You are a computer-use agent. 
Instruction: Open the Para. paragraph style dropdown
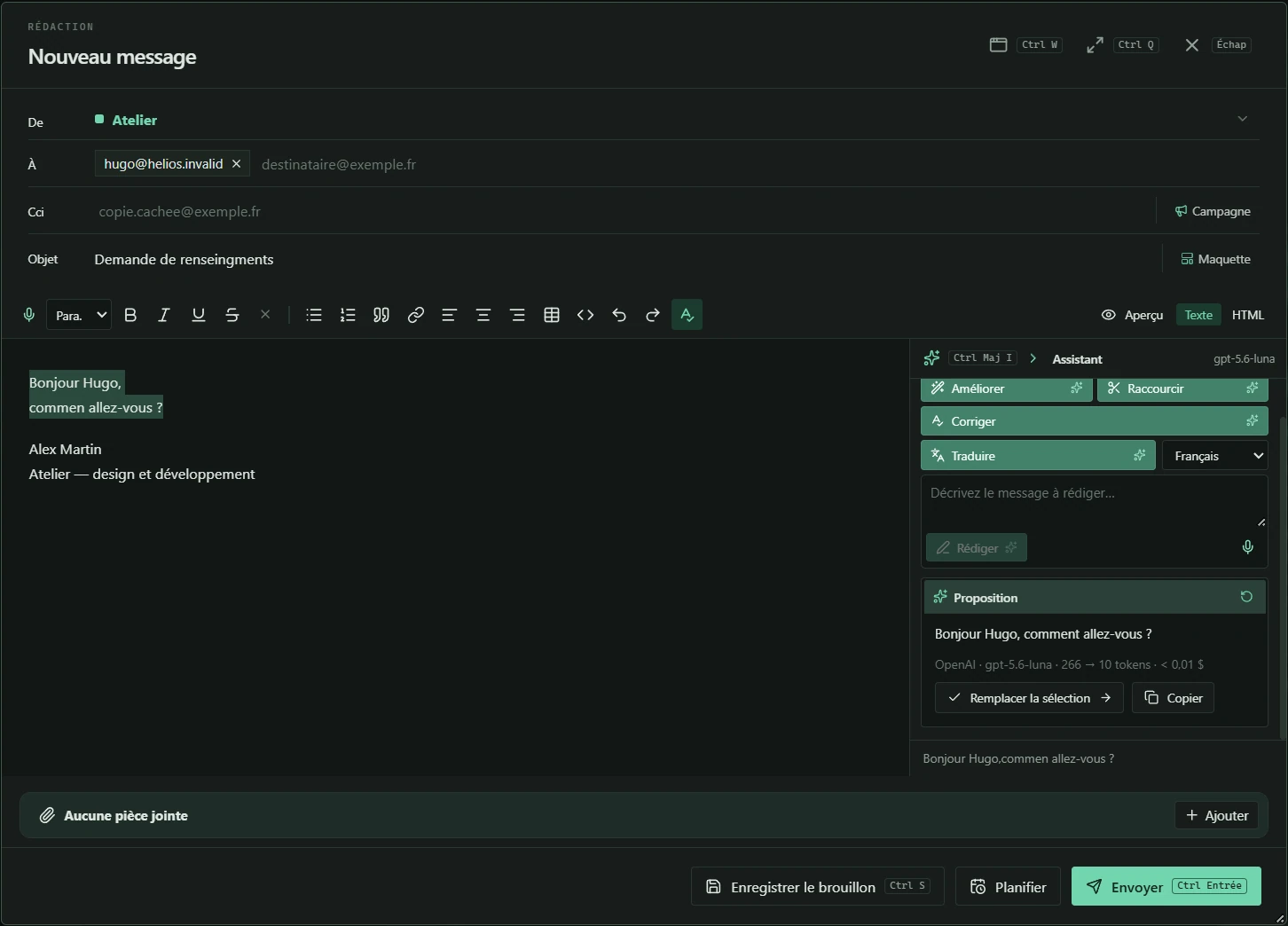point(79,315)
